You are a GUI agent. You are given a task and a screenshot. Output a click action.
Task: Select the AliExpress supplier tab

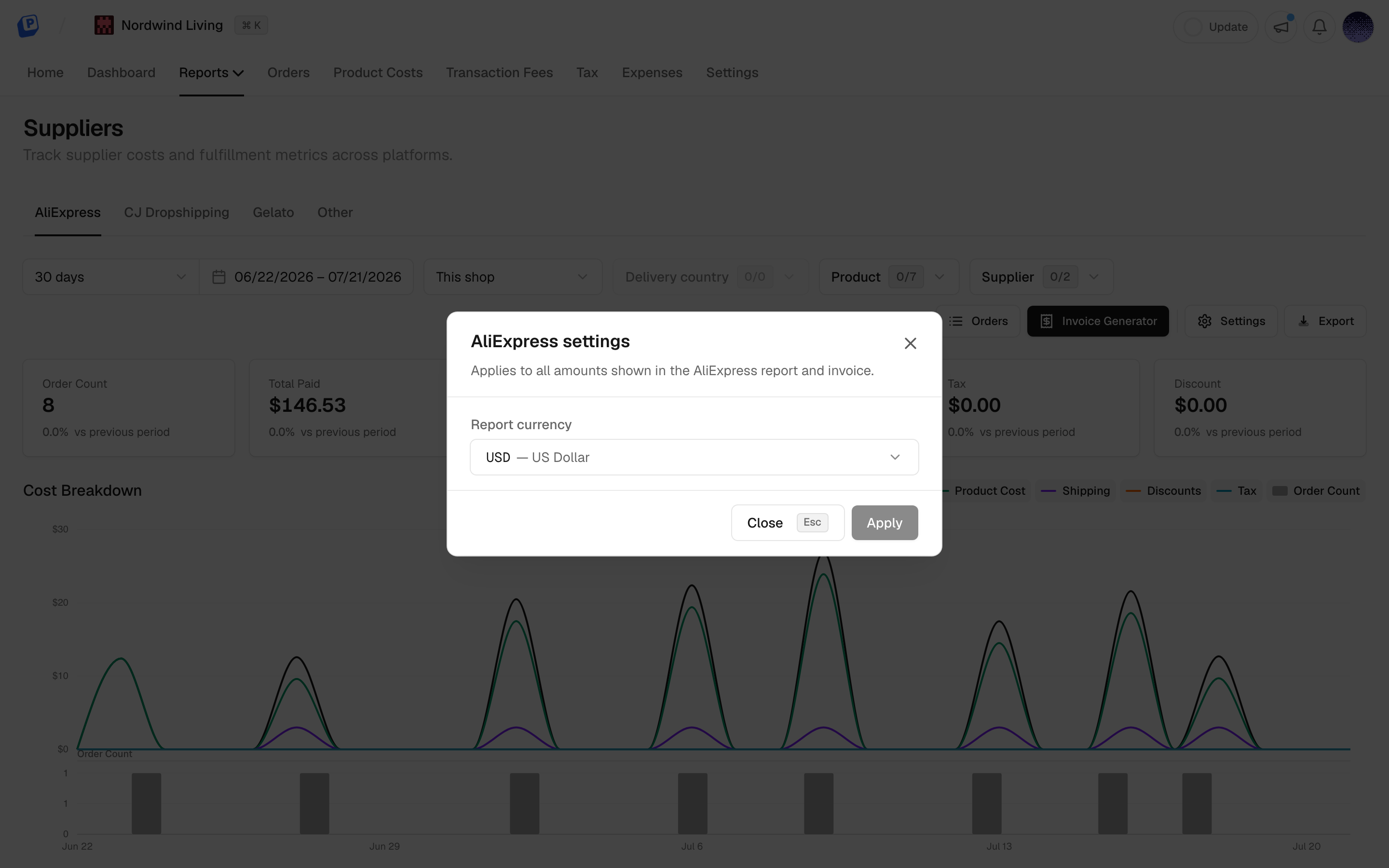click(68, 212)
